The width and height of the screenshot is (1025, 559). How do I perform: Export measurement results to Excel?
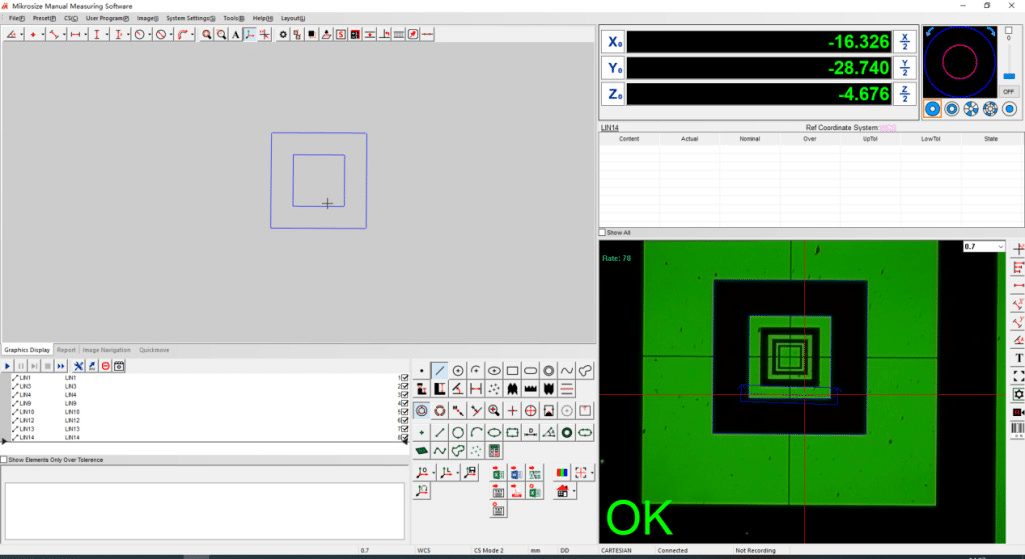pyautogui.click(x=498, y=473)
